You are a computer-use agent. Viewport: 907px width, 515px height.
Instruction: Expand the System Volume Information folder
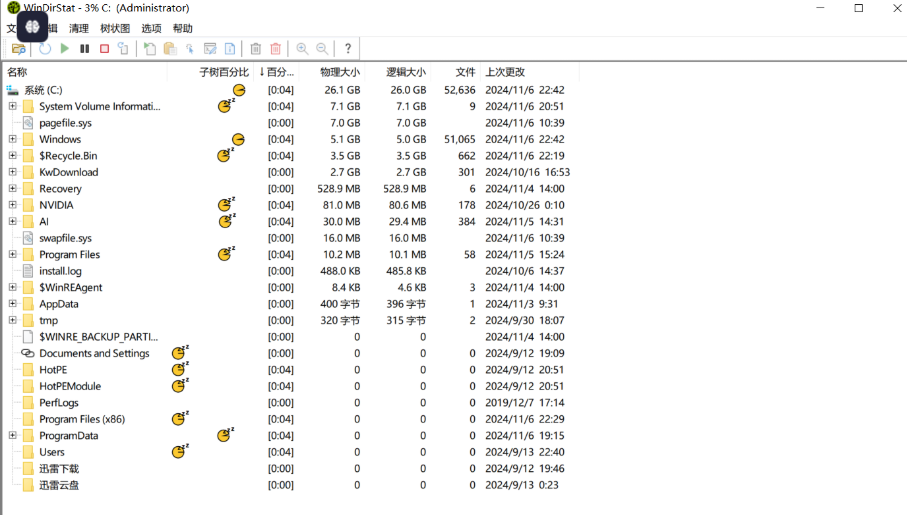pyautogui.click(x=13, y=106)
